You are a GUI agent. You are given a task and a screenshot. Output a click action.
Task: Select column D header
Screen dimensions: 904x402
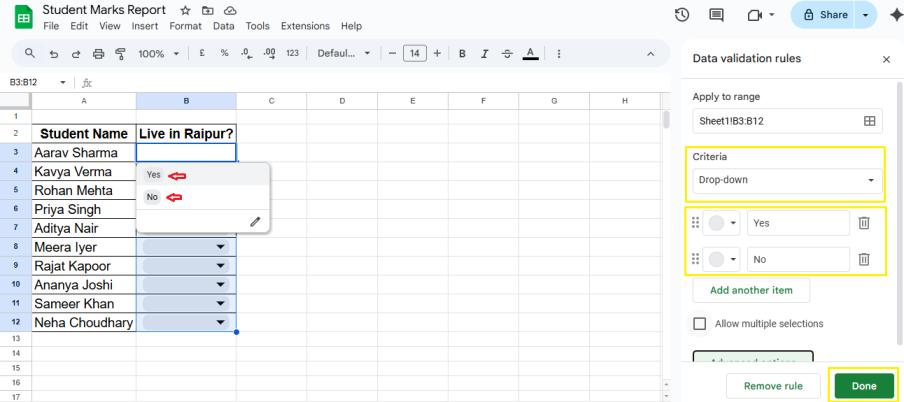click(342, 101)
